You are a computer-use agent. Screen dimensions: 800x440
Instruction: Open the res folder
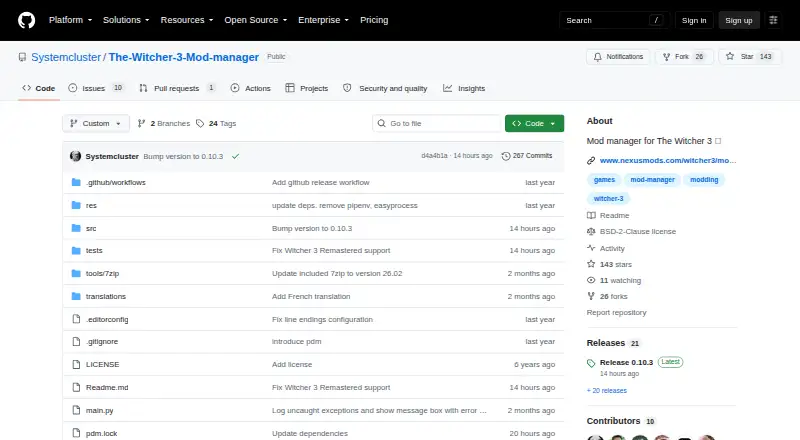[x=91, y=205]
